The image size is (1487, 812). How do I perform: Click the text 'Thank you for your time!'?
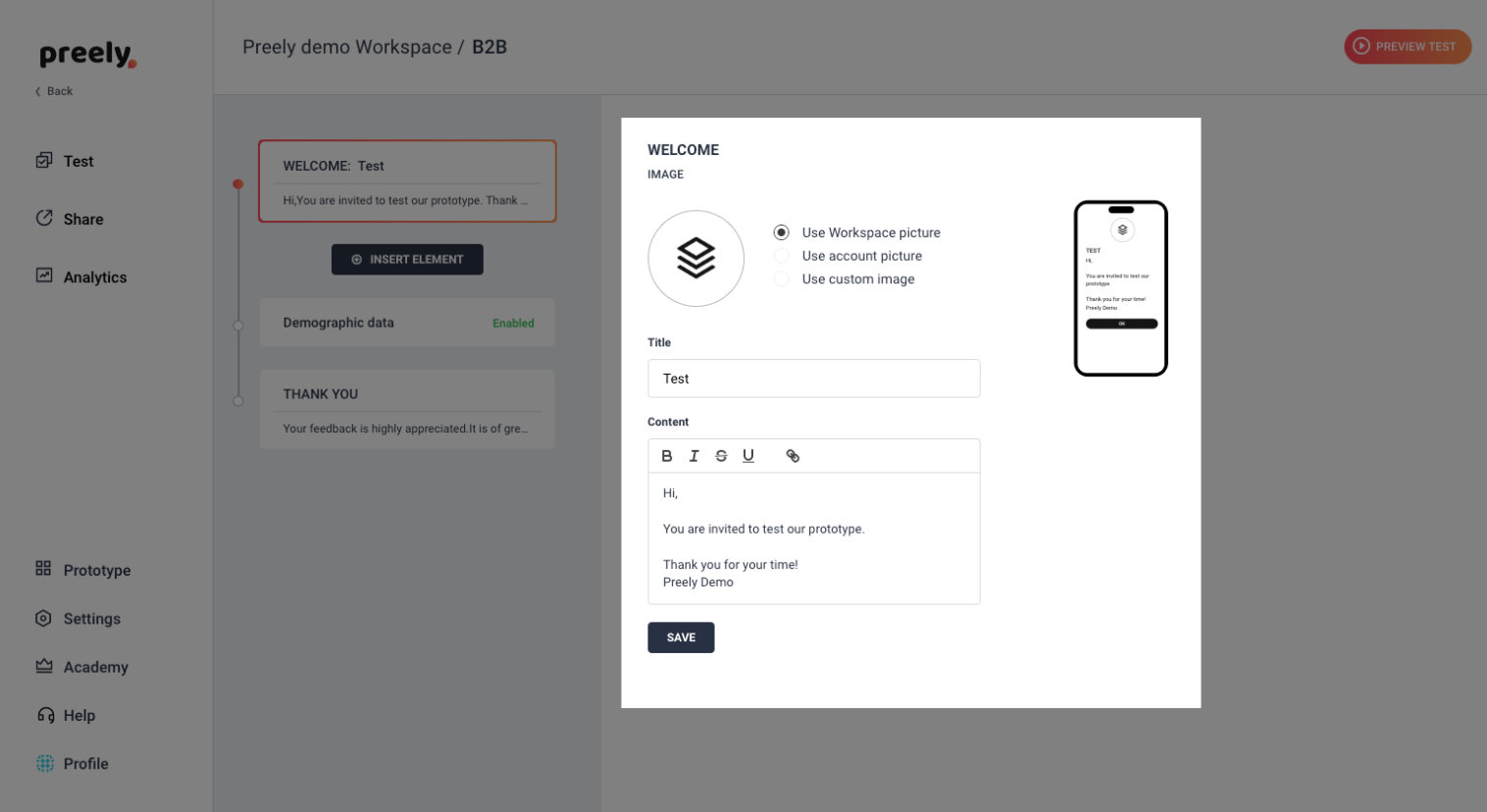click(731, 565)
